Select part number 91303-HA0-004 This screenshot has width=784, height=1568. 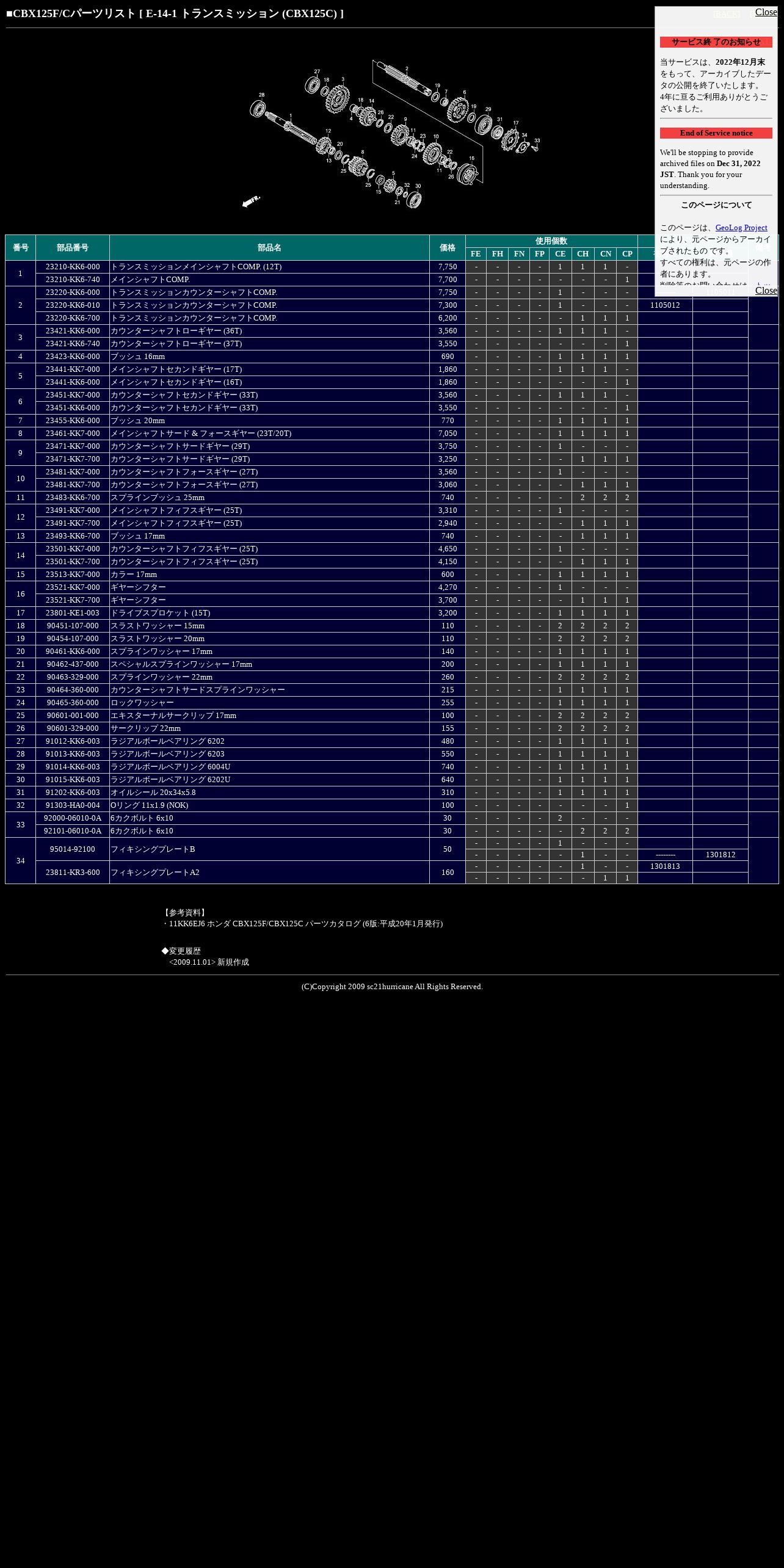point(73,805)
